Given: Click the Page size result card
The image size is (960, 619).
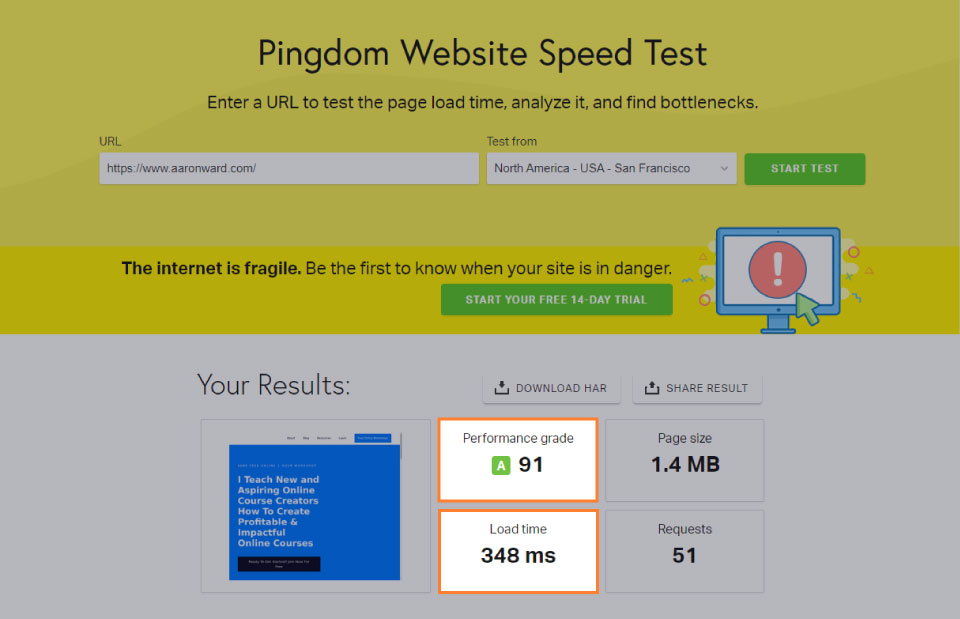Looking at the screenshot, I should pos(685,459).
